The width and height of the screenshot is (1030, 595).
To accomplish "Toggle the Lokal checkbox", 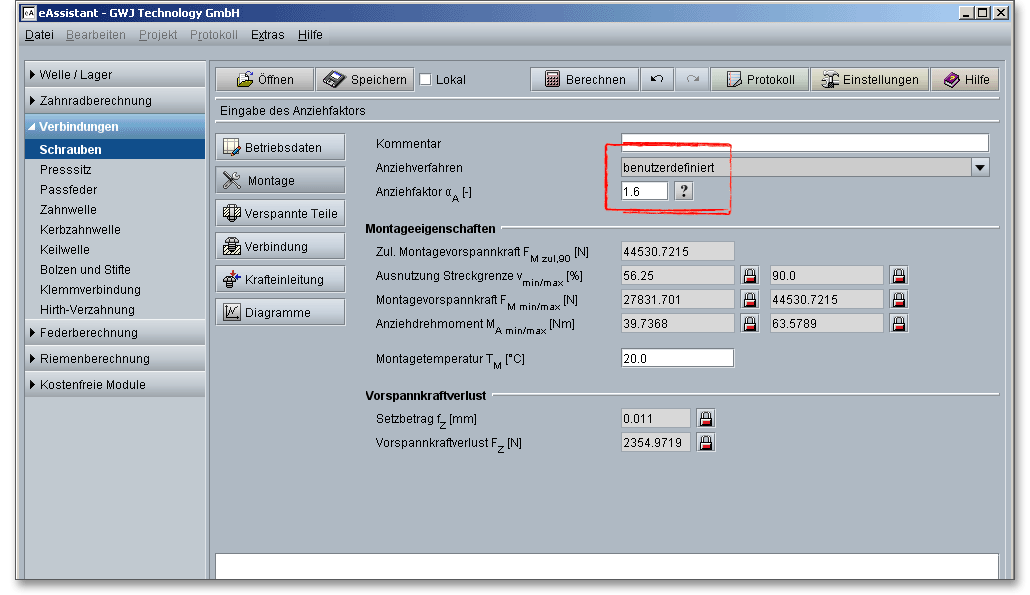I will coord(425,80).
